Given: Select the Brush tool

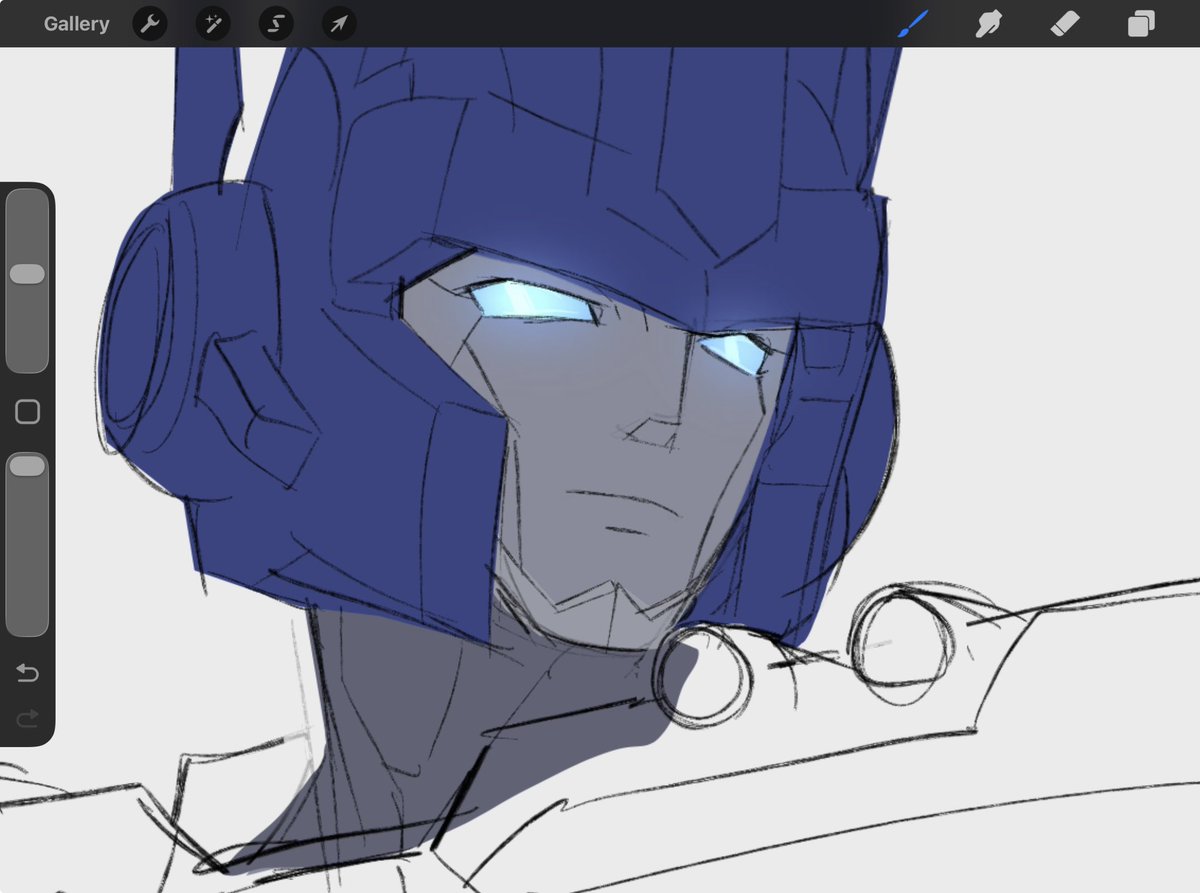Looking at the screenshot, I should pyautogui.click(x=913, y=24).
